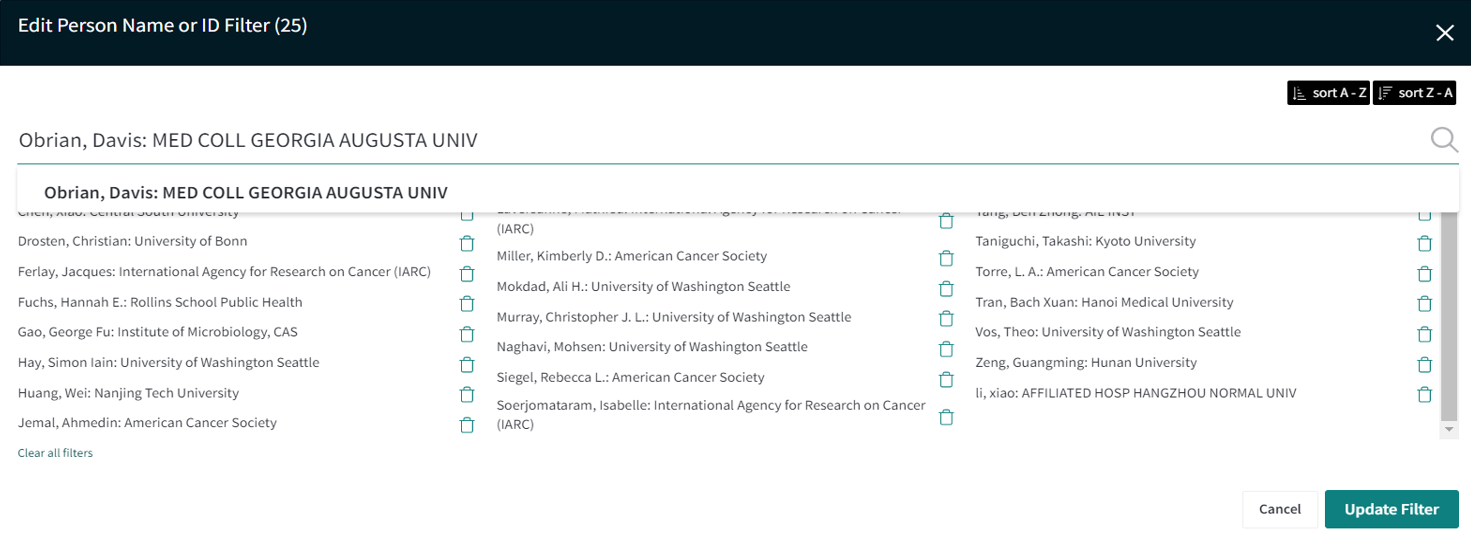Sort the filter list A - Z
1471x540 pixels.
(1327, 93)
